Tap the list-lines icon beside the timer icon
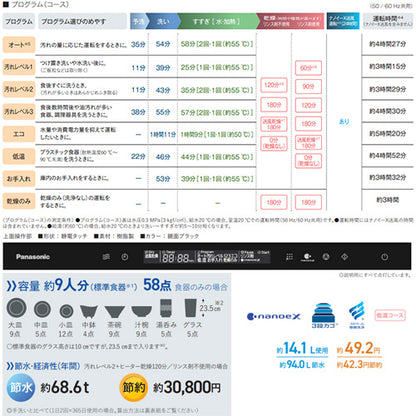This screenshot has width=416, height=416. coord(106,257)
